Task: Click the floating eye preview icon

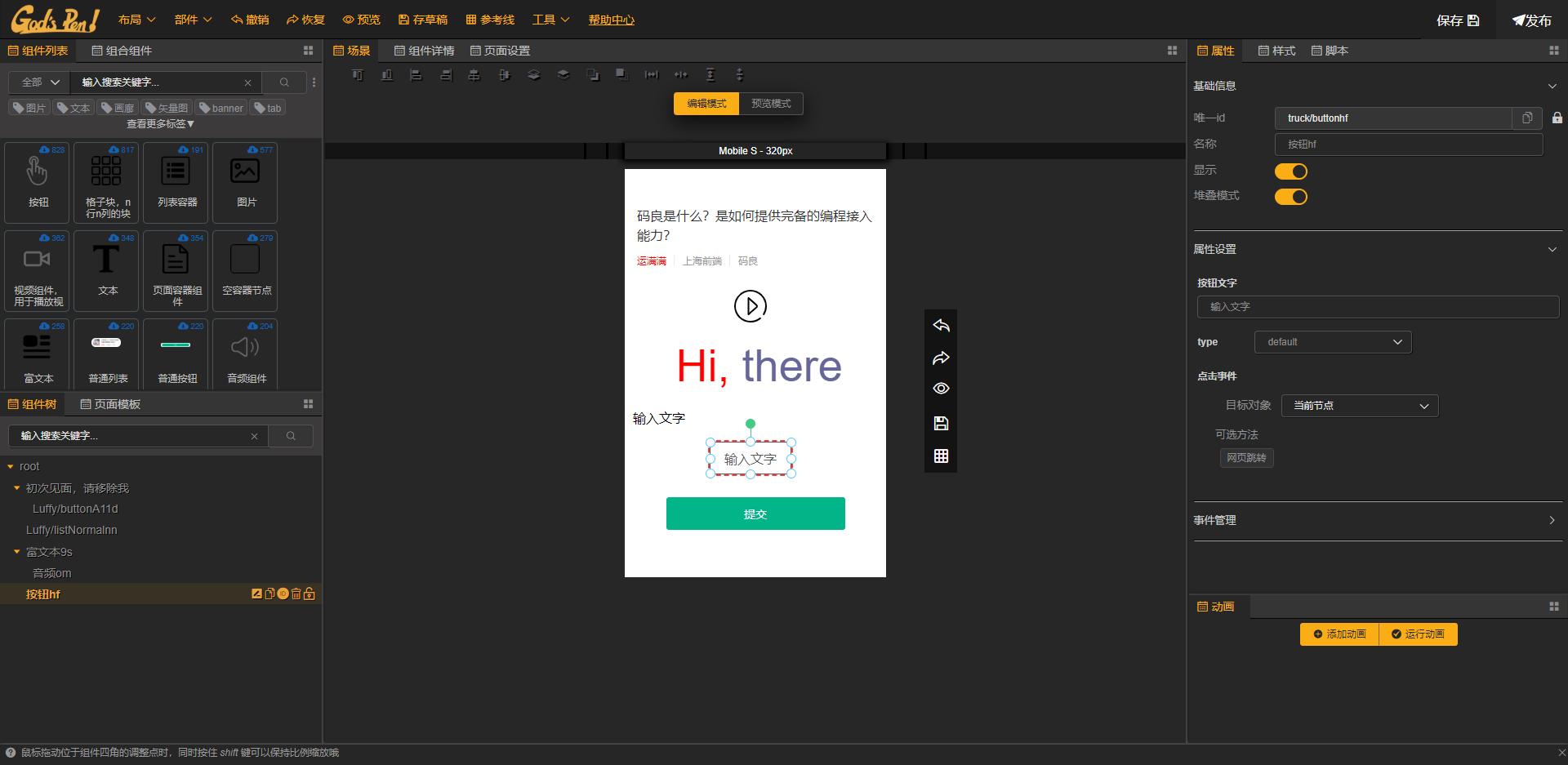Action: coord(941,389)
